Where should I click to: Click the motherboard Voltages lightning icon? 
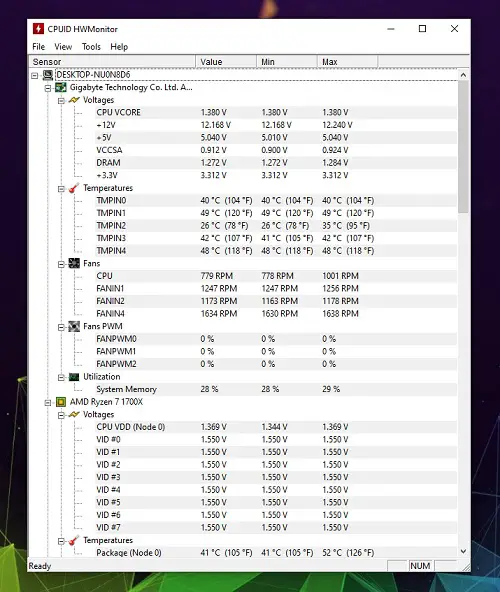[x=74, y=100]
